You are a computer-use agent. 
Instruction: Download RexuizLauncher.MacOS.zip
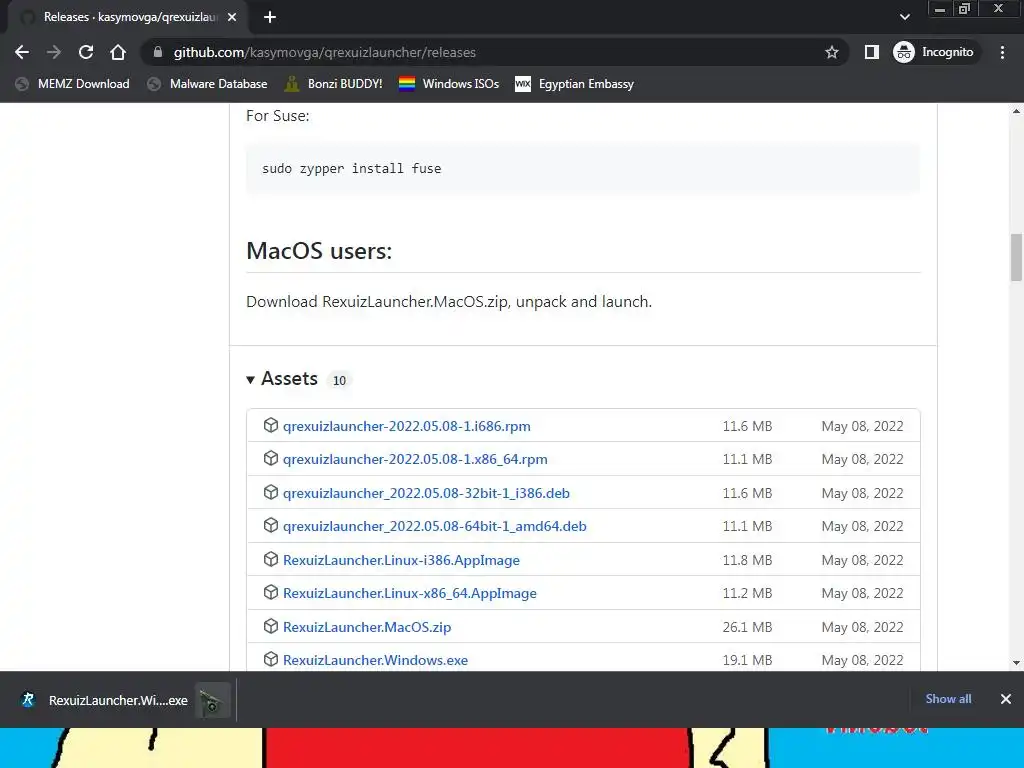(366, 627)
